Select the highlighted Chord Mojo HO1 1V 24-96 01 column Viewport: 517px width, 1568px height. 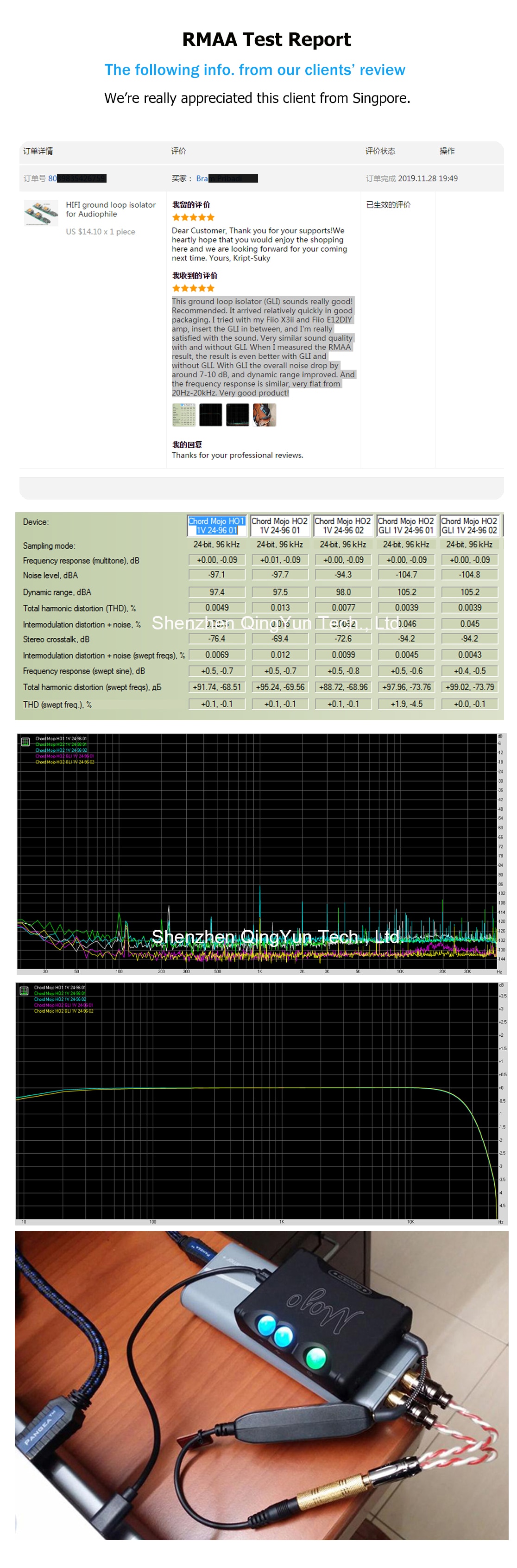[x=216, y=526]
